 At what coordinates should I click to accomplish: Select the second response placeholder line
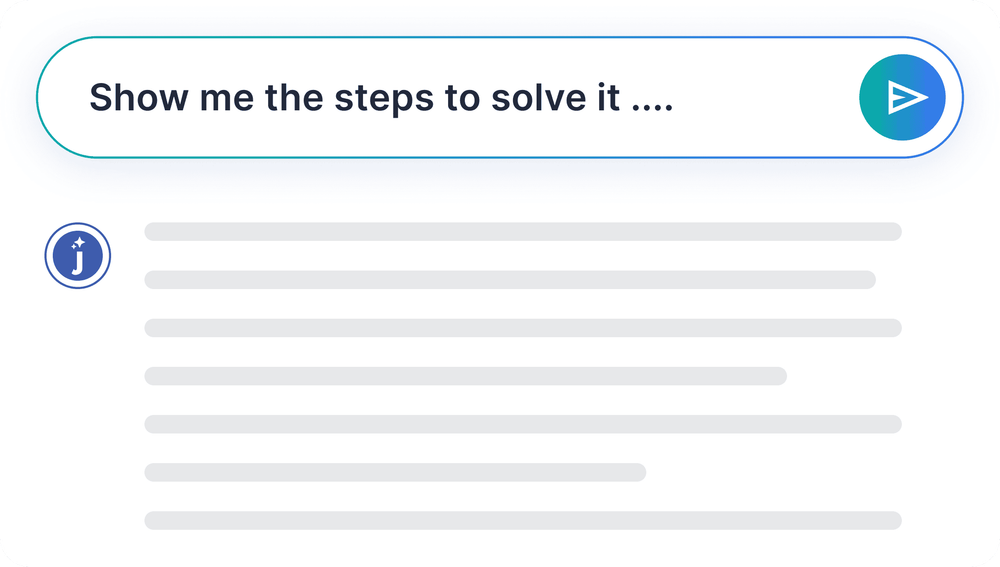point(510,280)
